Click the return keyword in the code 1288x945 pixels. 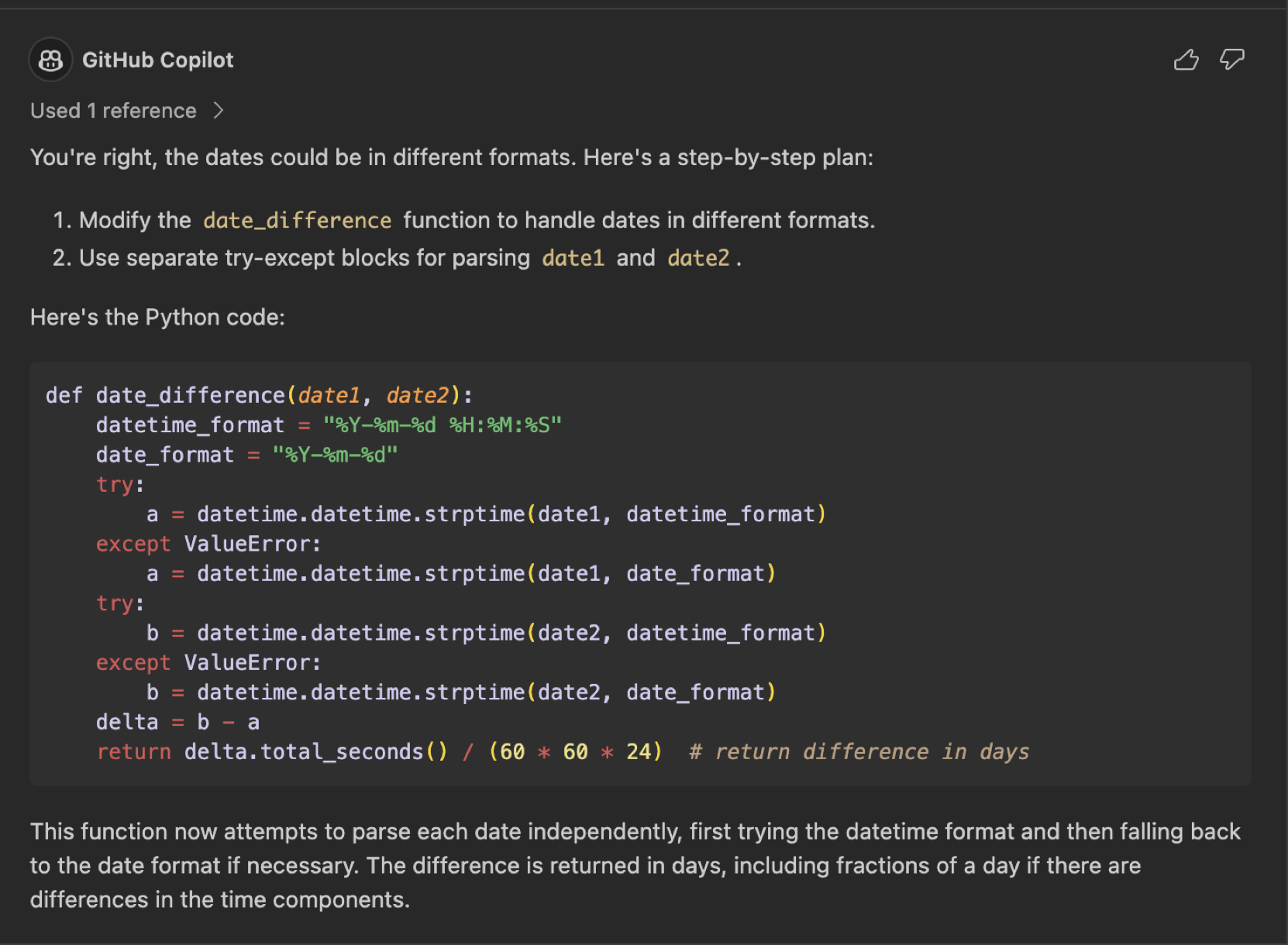133,751
